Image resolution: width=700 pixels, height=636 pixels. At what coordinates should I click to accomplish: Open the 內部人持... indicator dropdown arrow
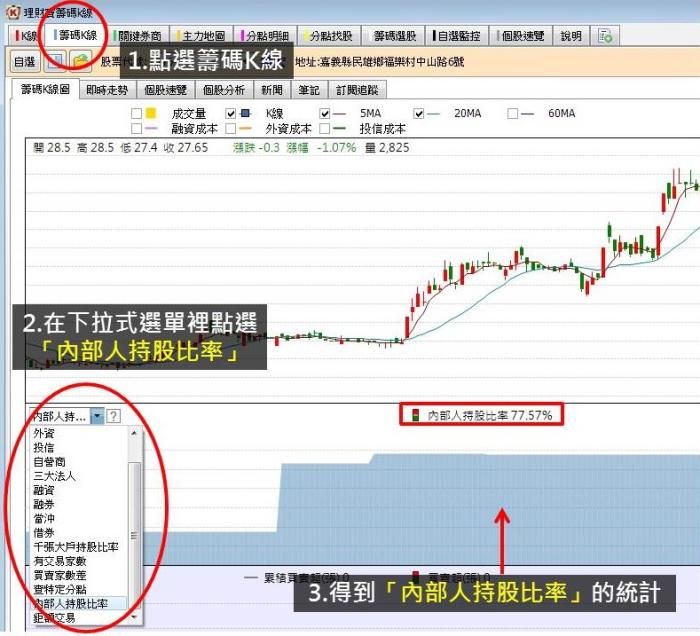pyautogui.click(x=97, y=416)
